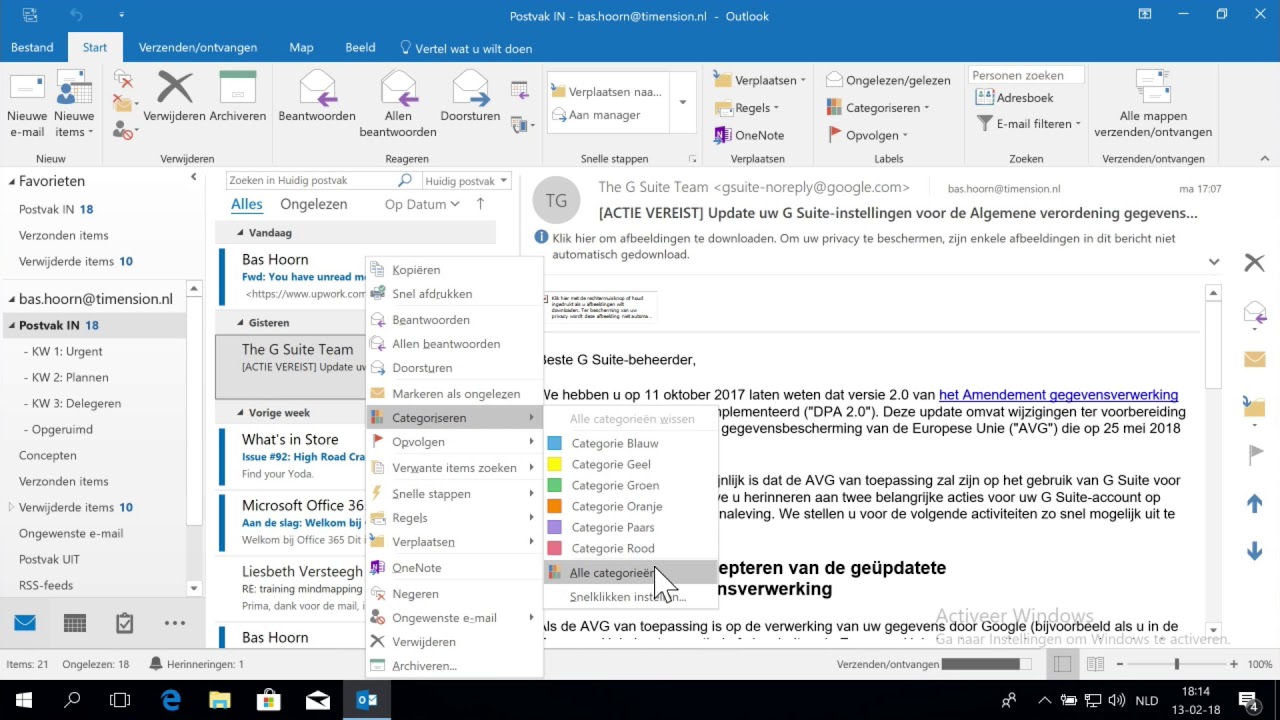Open What's in Store message

click(x=290, y=456)
